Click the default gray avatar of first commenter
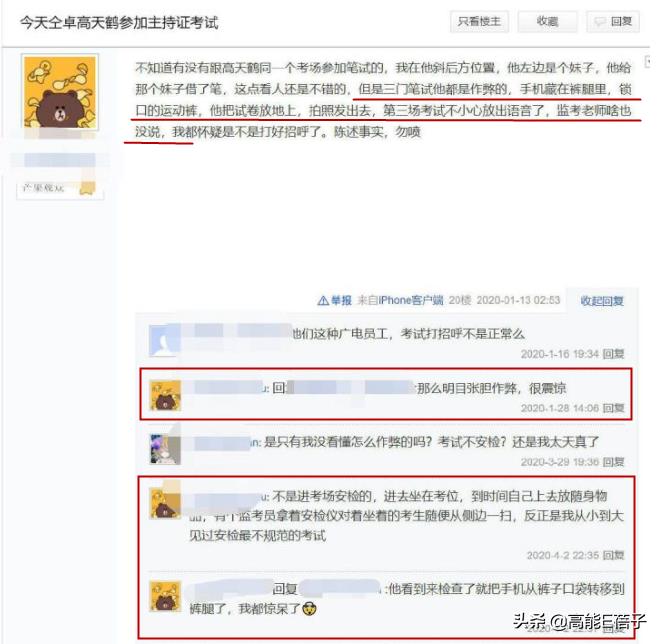Image resolution: width=661 pixels, height=644 pixels. click(x=164, y=341)
